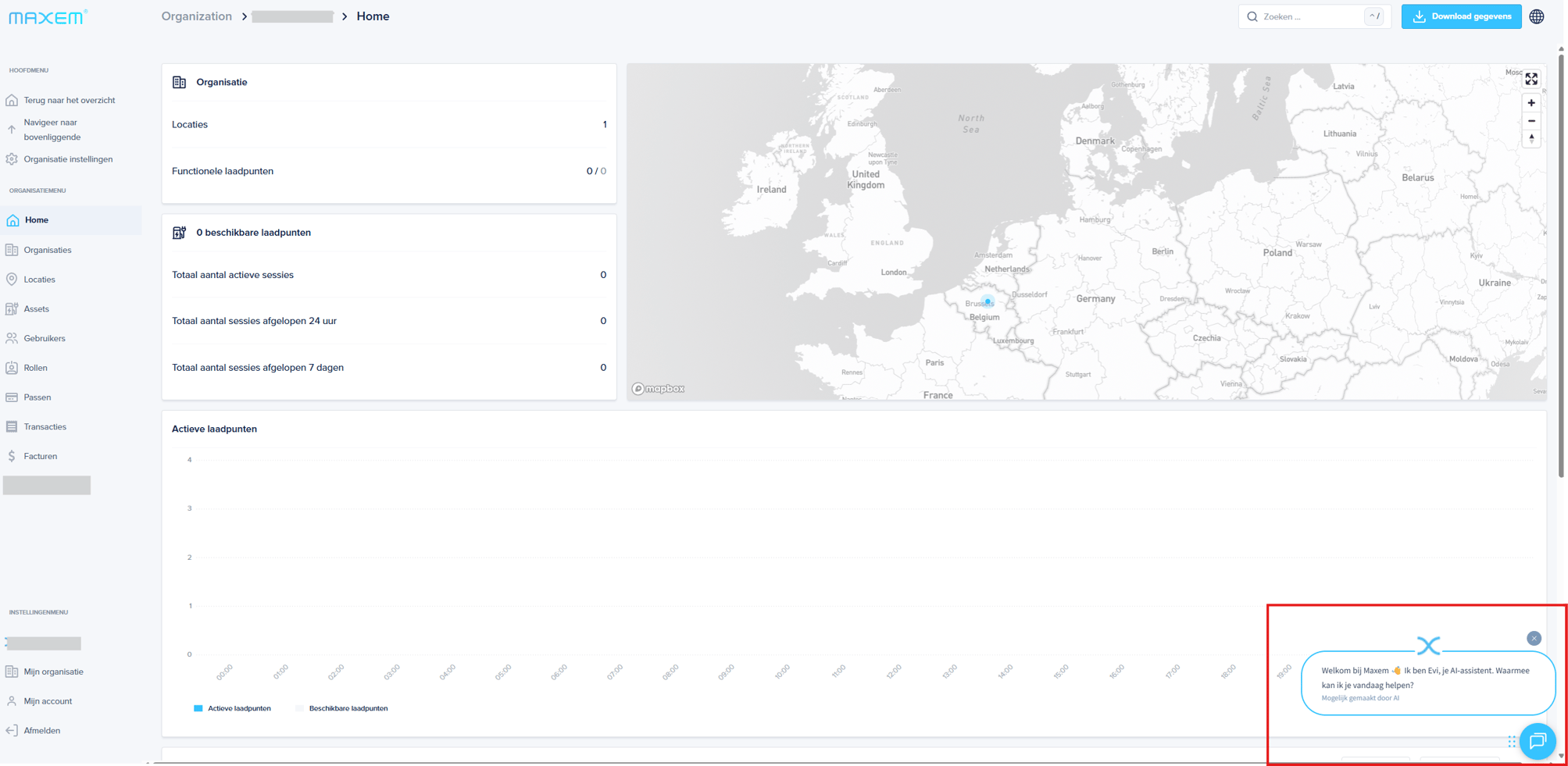Focus the Zoeken search field
The height and width of the screenshot is (766, 1568).
(x=1314, y=16)
